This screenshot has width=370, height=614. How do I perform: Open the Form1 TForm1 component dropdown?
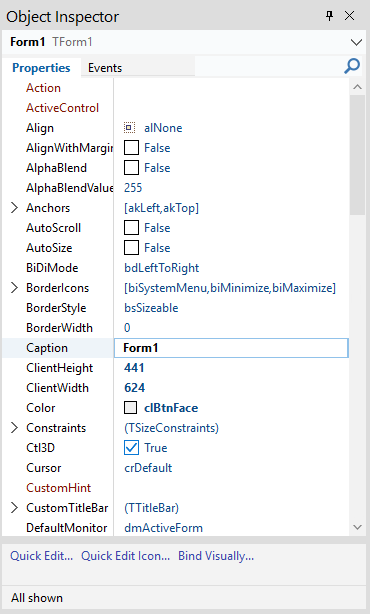(x=356, y=42)
